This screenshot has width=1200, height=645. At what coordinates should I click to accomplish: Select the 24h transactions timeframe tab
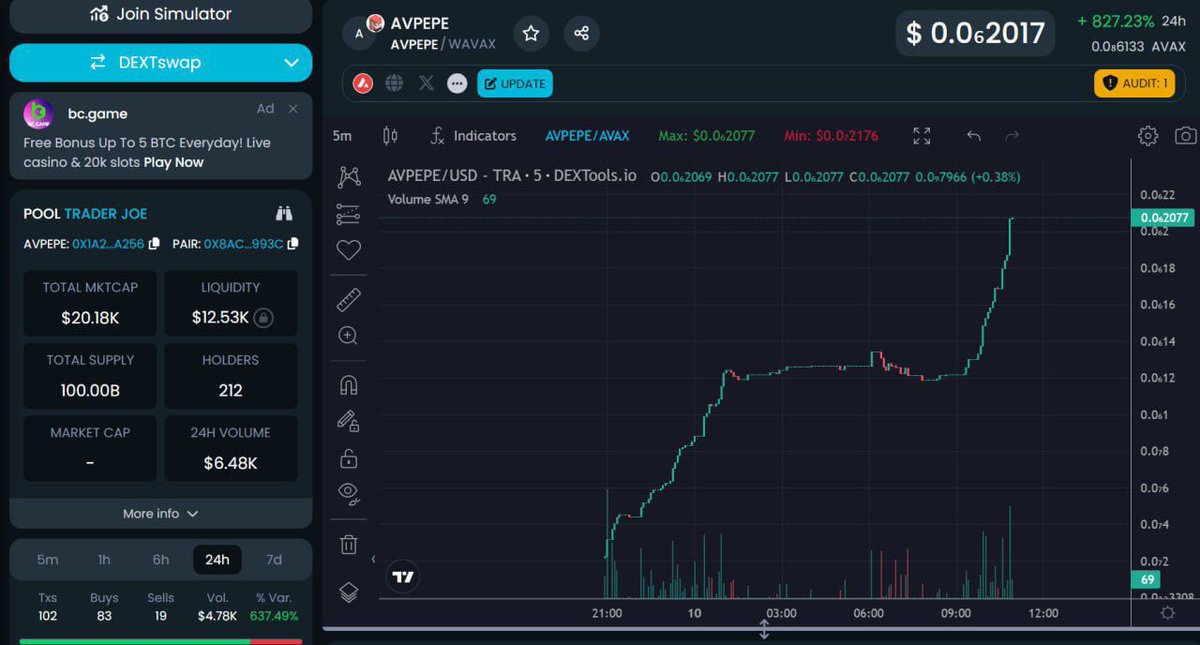217,560
